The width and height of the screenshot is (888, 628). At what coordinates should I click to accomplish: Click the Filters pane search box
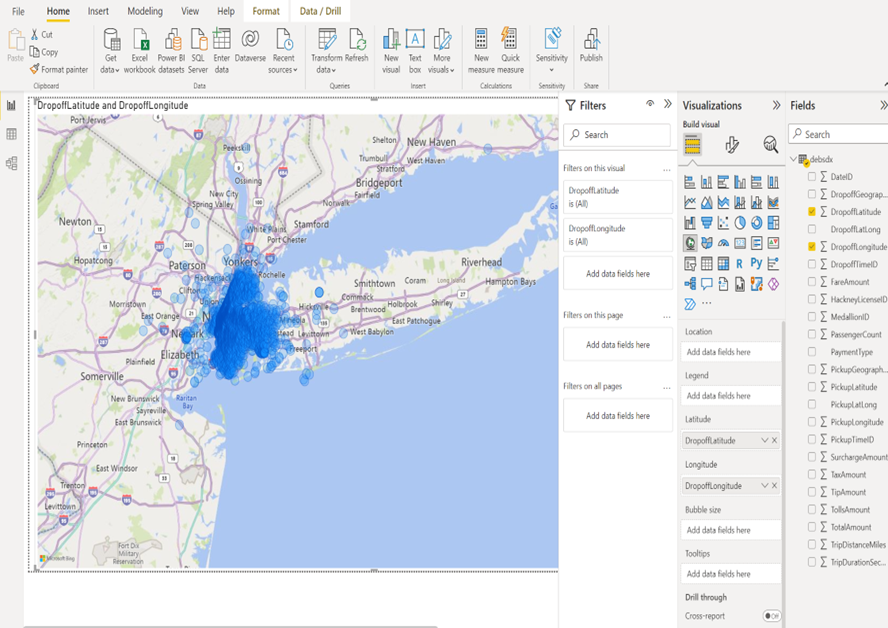coord(617,135)
